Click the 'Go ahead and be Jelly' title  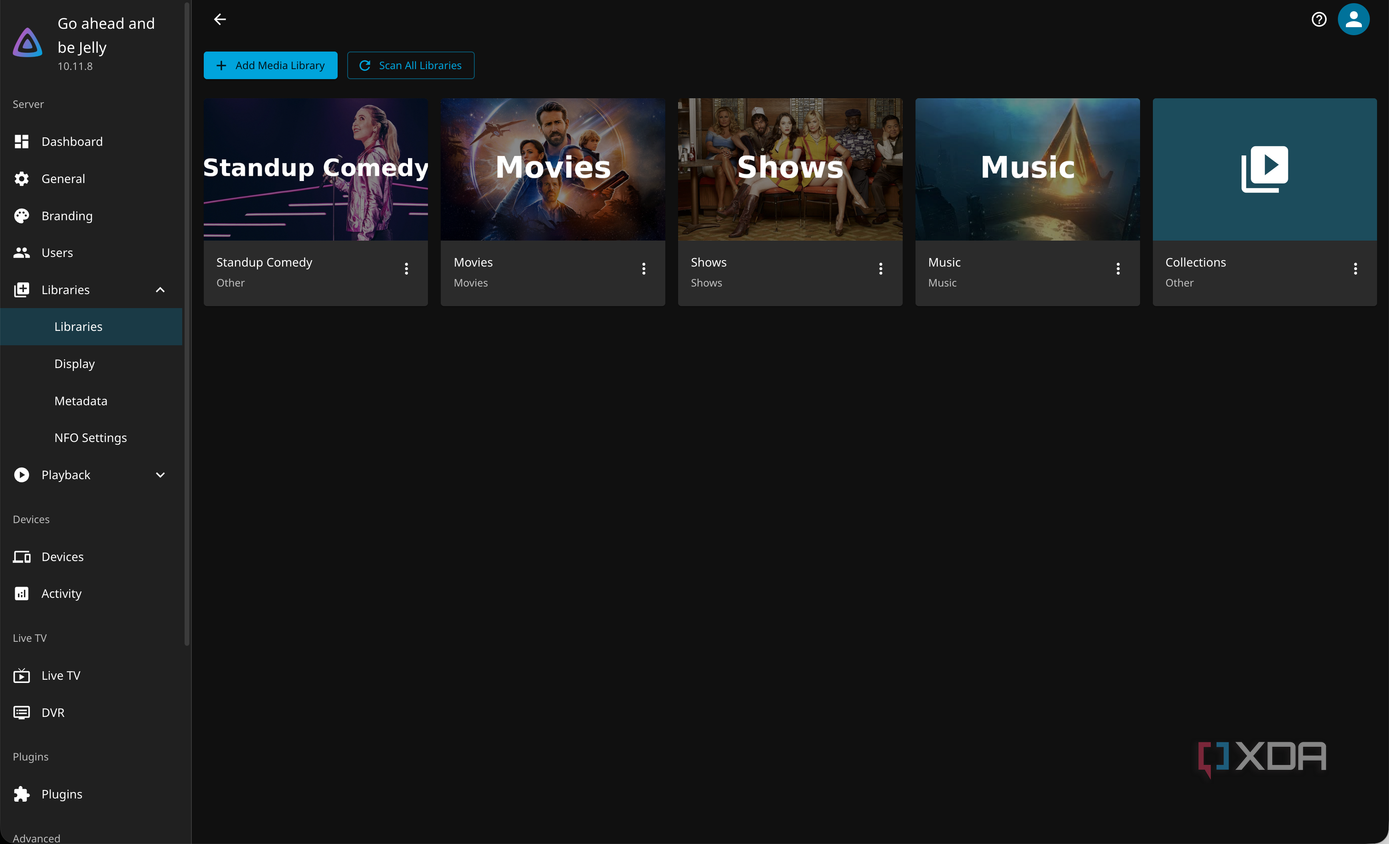pos(106,35)
